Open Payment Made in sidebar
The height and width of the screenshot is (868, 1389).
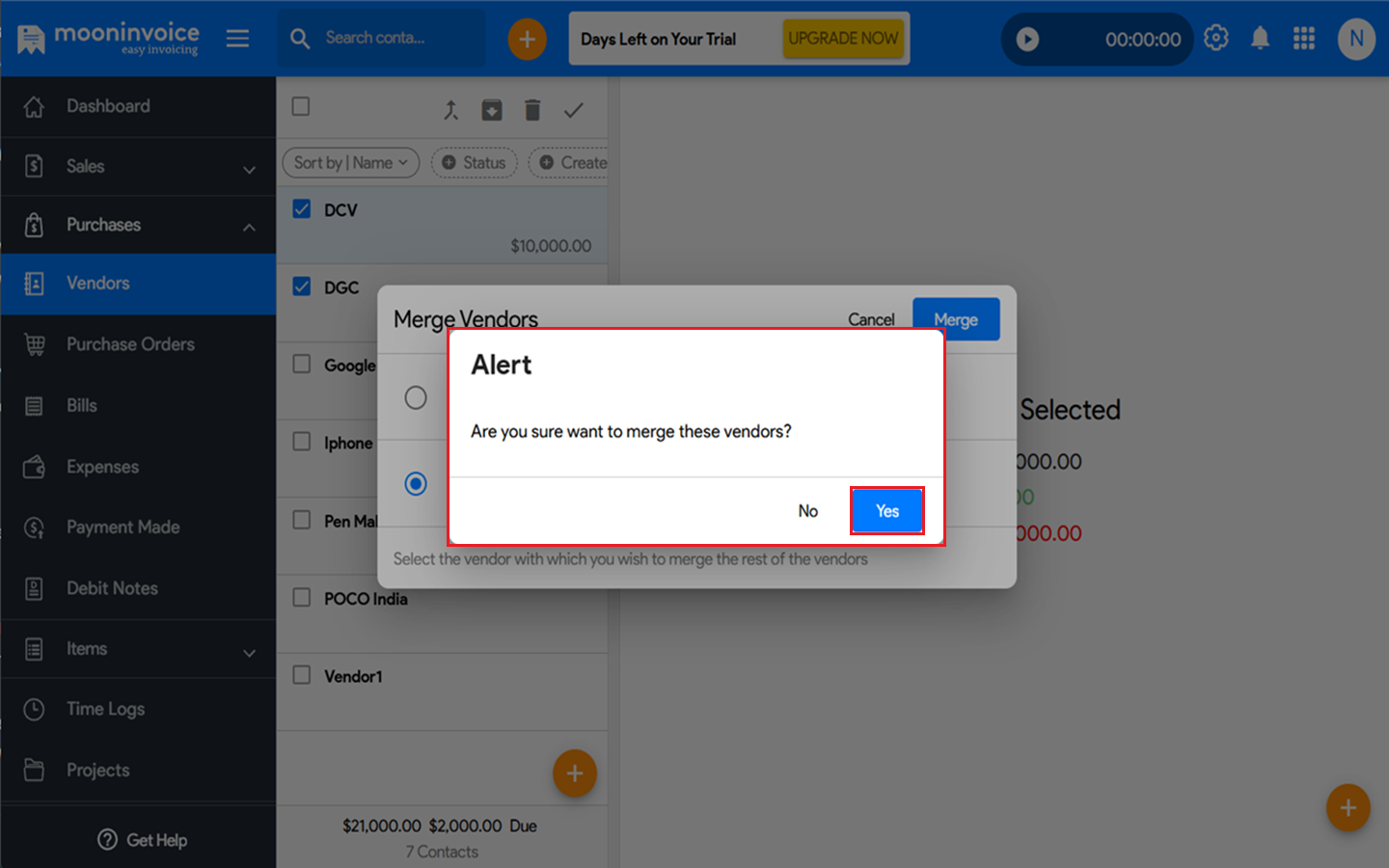pyautogui.click(x=138, y=528)
